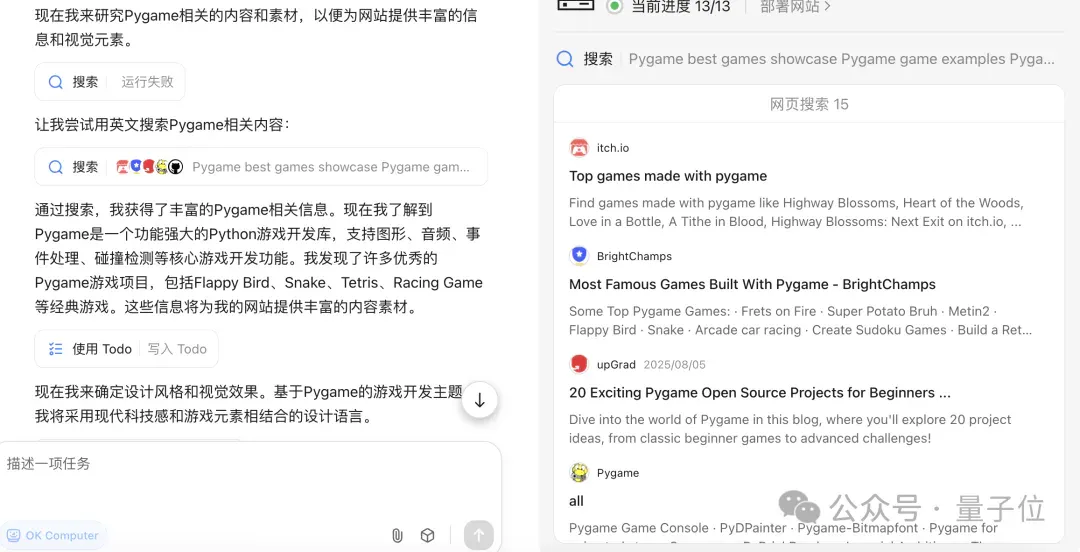Click the 网页搜索 15 header
The height and width of the screenshot is (552, 1080).
809,104
